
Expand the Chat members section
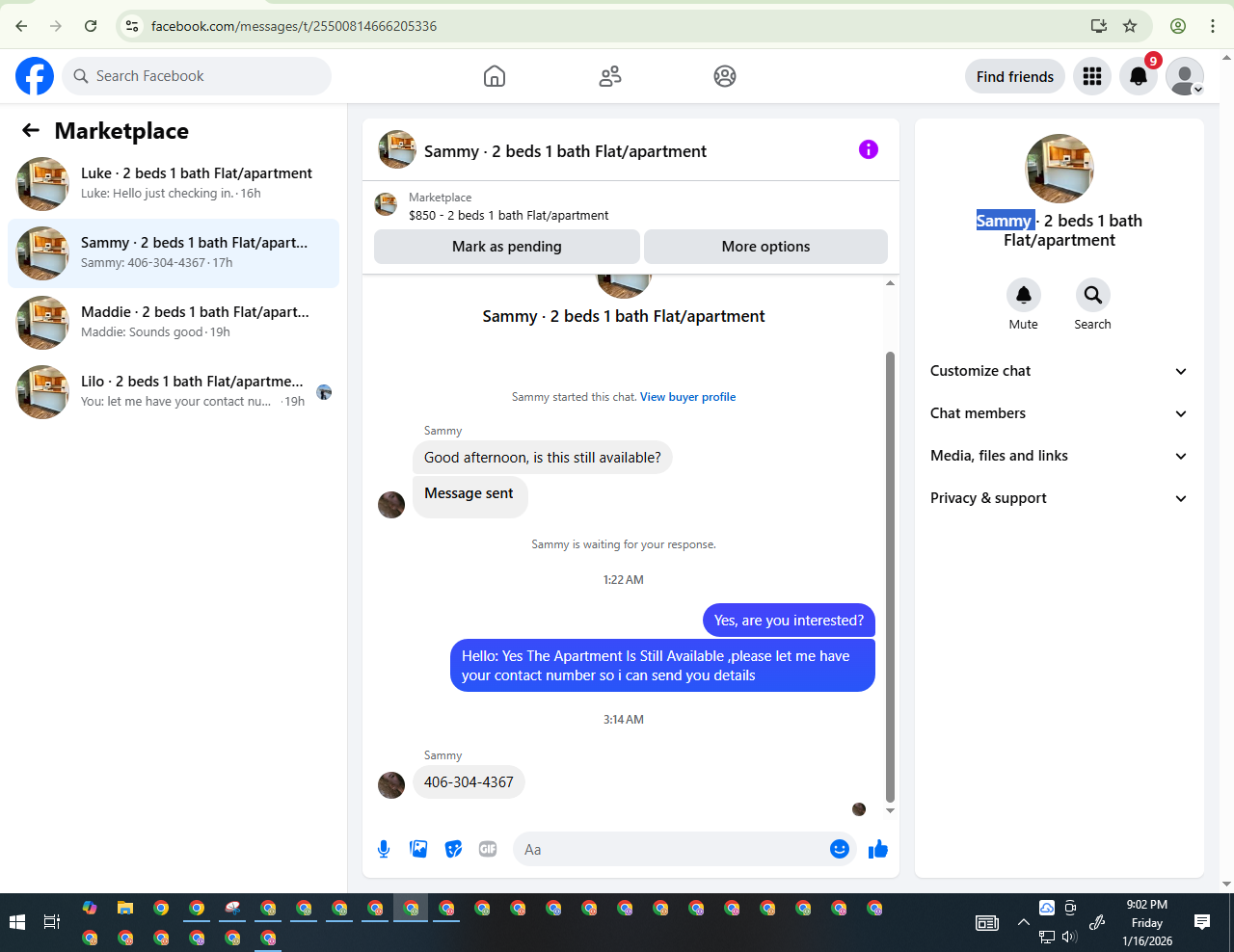1060,413
